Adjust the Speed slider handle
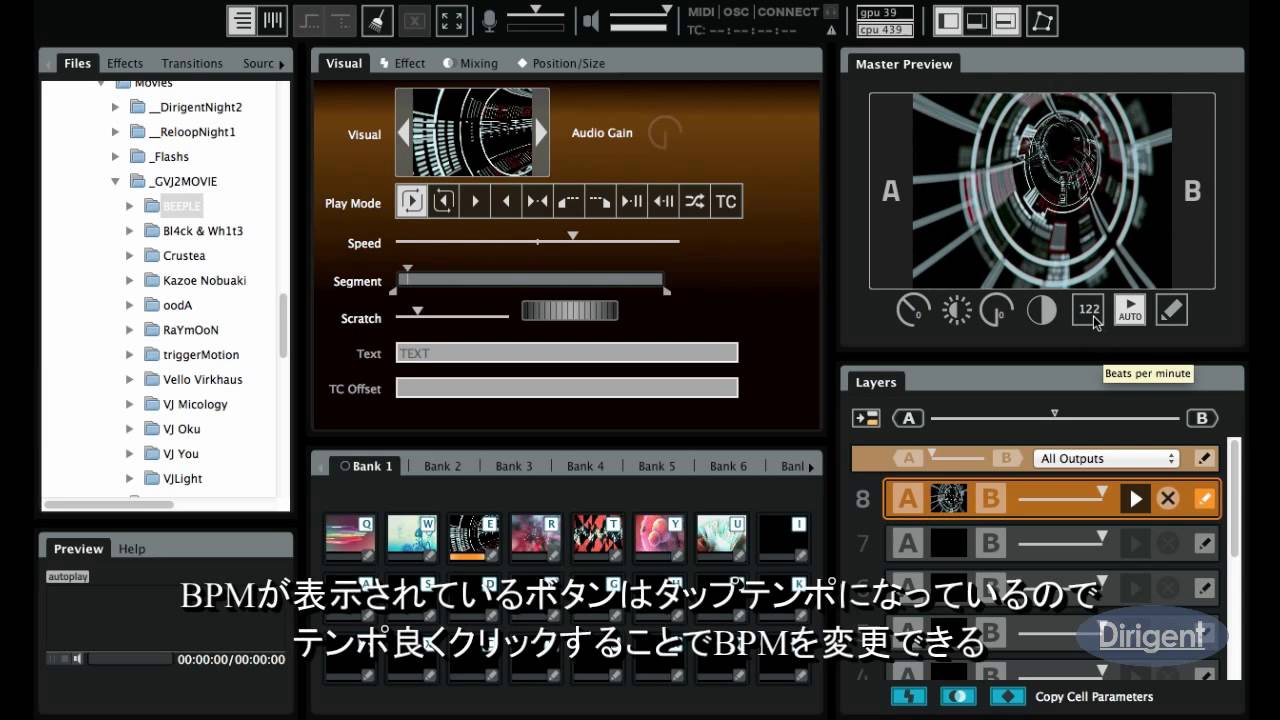Image resolution: width=1280 pixels, height=720 pixels. point(573,235)
